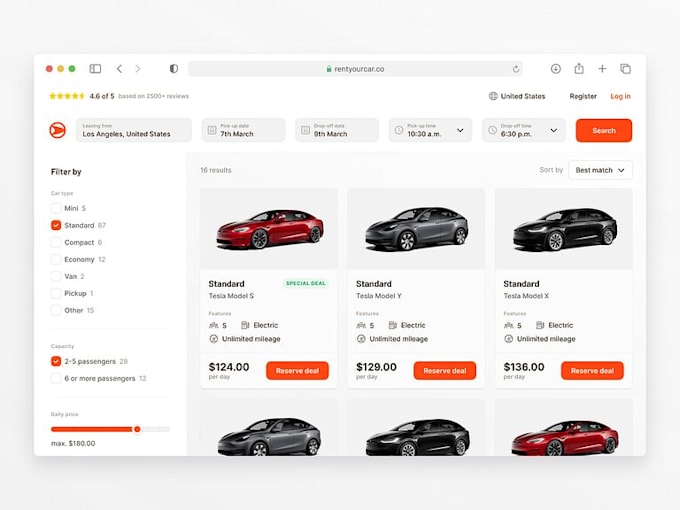Reload the page with refresh icon
The image size is (680, 510).
pyautogui.click(x=516, y=69)
